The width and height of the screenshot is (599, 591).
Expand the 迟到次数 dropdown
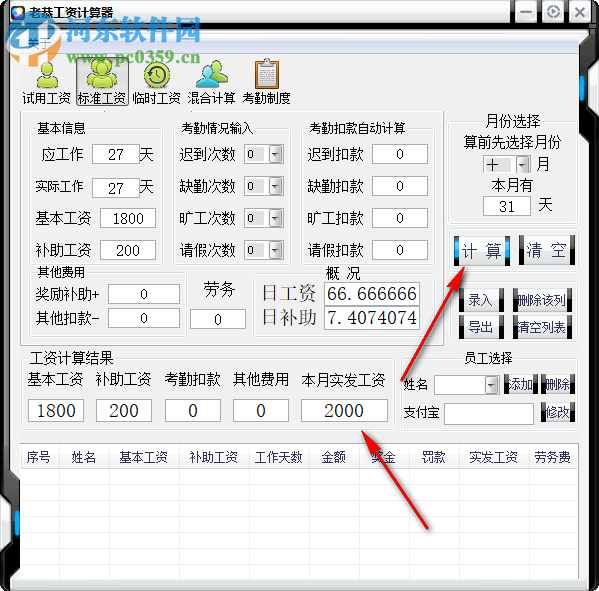coord(275,154)
